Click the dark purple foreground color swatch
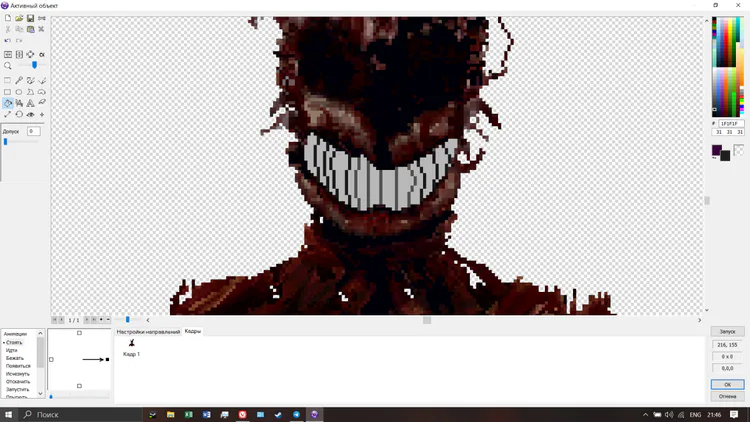750x422 pixels. 716,150
